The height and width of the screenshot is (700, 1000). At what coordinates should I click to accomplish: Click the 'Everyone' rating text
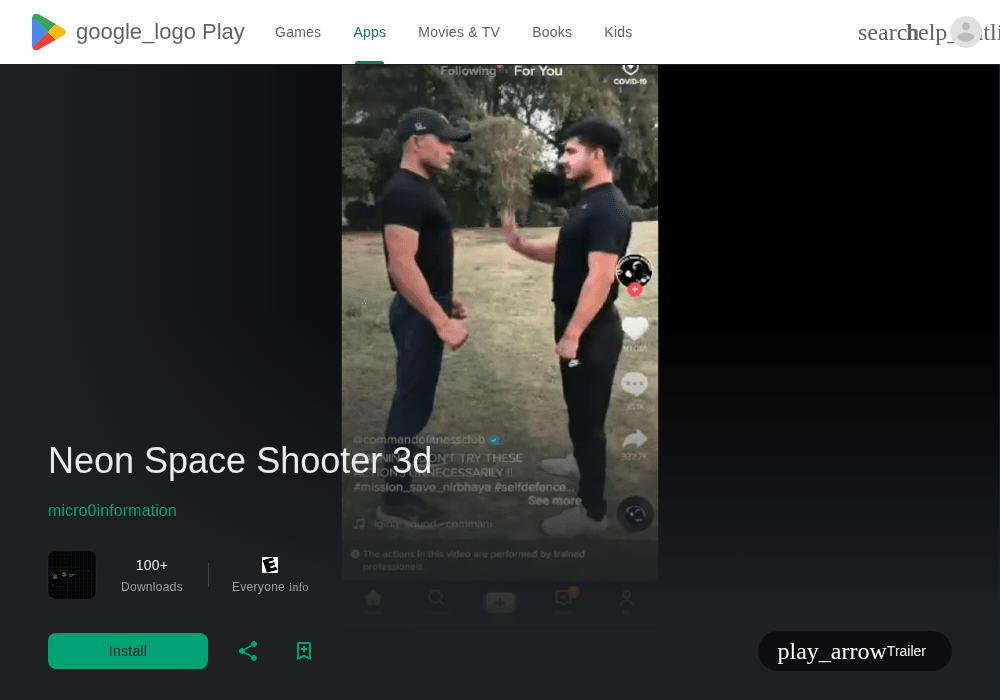pos(258,587)
